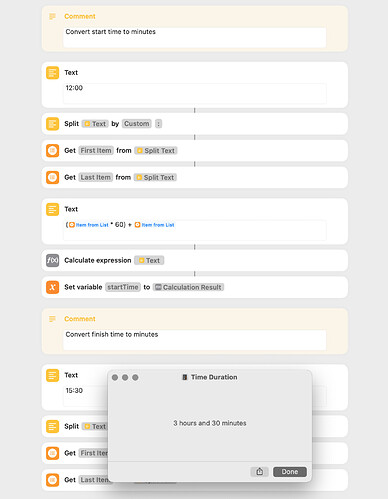Viewport: 388px width, 499px height.
Task: Click the top Comment action icon
Action: pos(52,16)
